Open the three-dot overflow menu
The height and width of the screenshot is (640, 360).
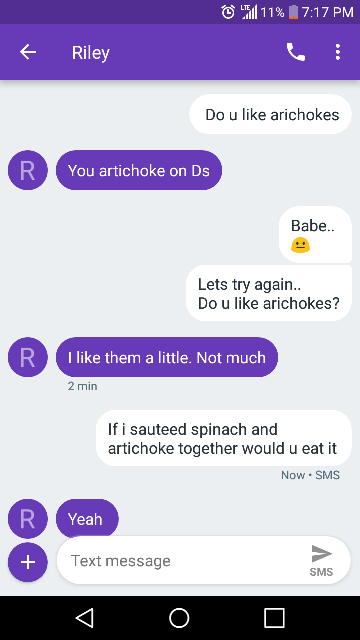tap(338, 52)
